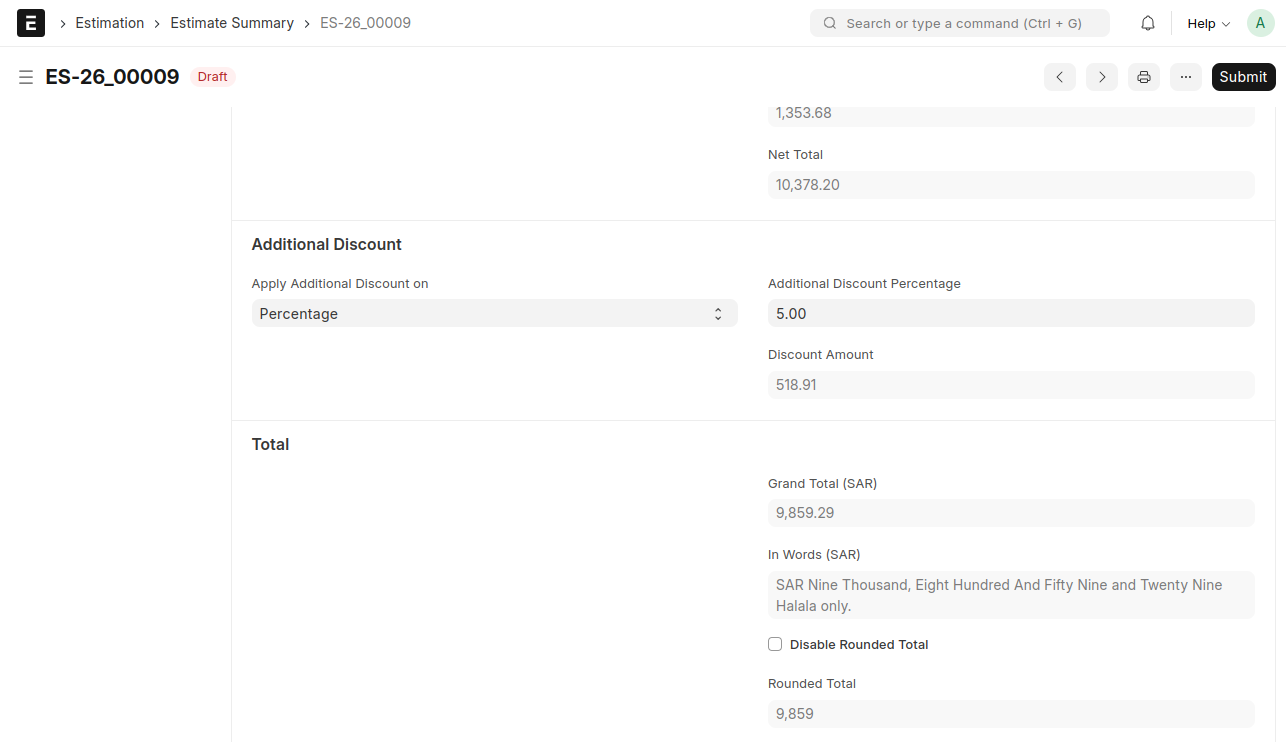Go to previous document arrow
Viewport: 1286px width, 742px height.
click(x=1060, y=77)
